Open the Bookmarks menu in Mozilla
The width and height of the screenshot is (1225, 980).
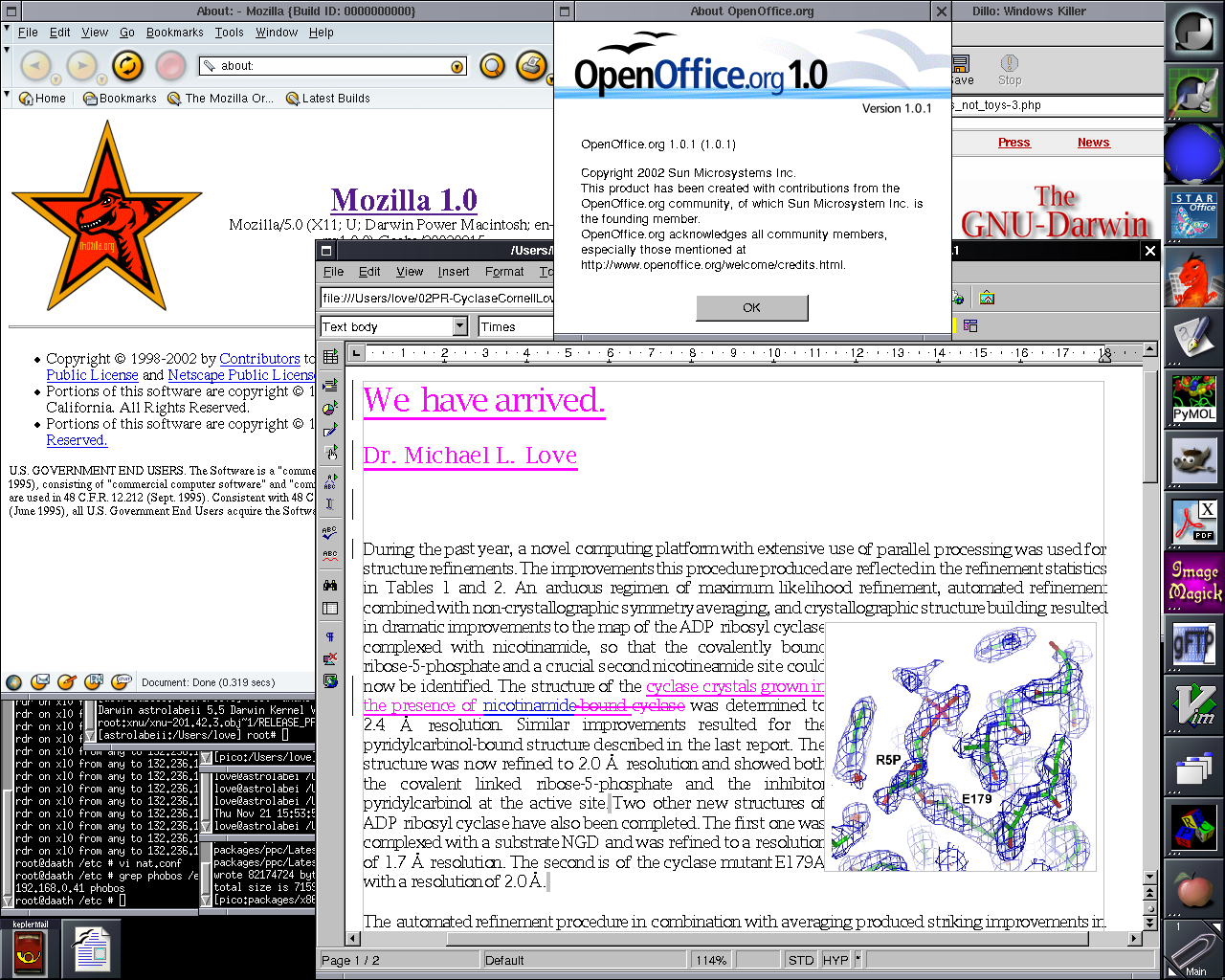point(174,33)
